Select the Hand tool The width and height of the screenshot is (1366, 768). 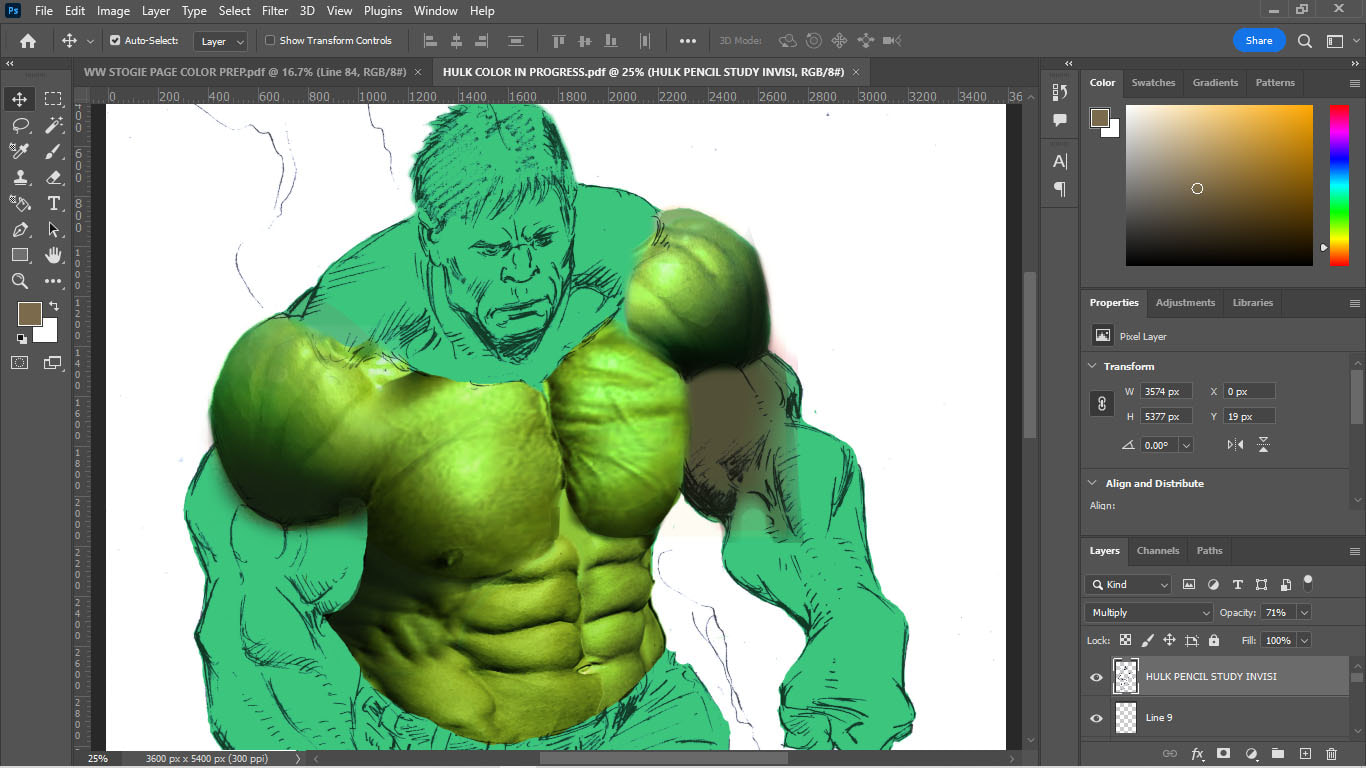[54, 255]
